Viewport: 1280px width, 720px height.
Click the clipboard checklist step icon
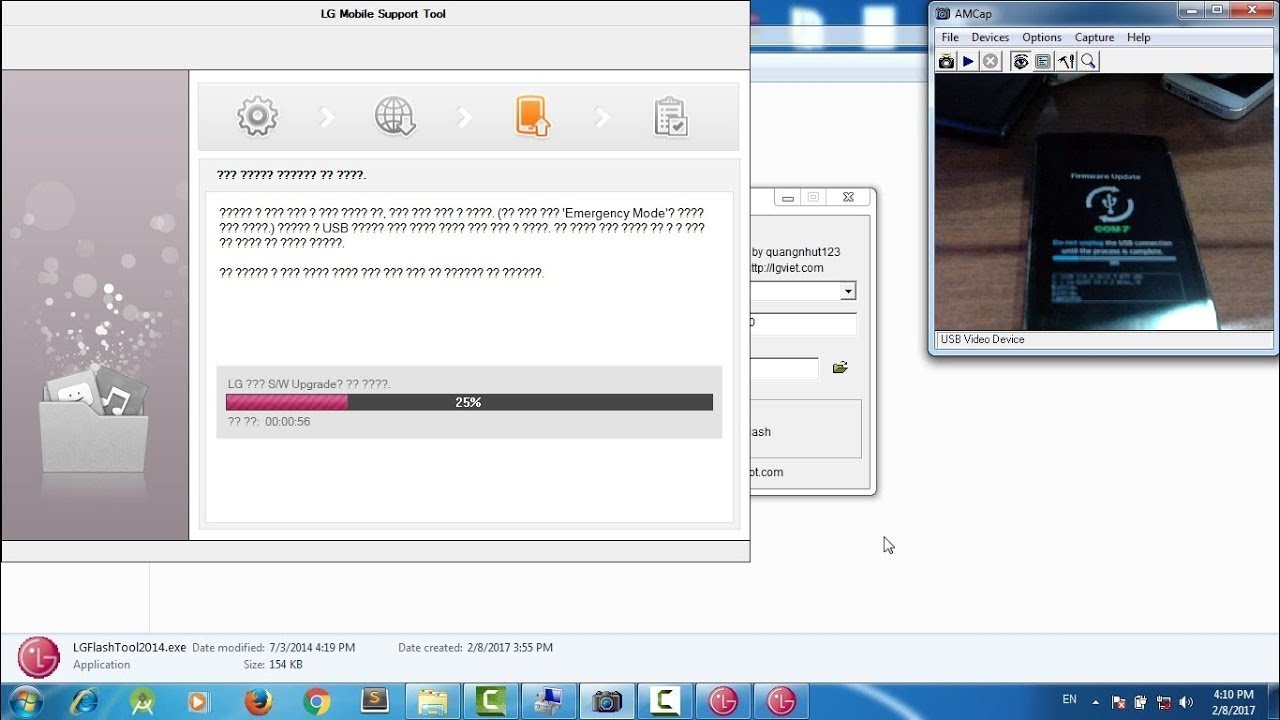(670, 116)
